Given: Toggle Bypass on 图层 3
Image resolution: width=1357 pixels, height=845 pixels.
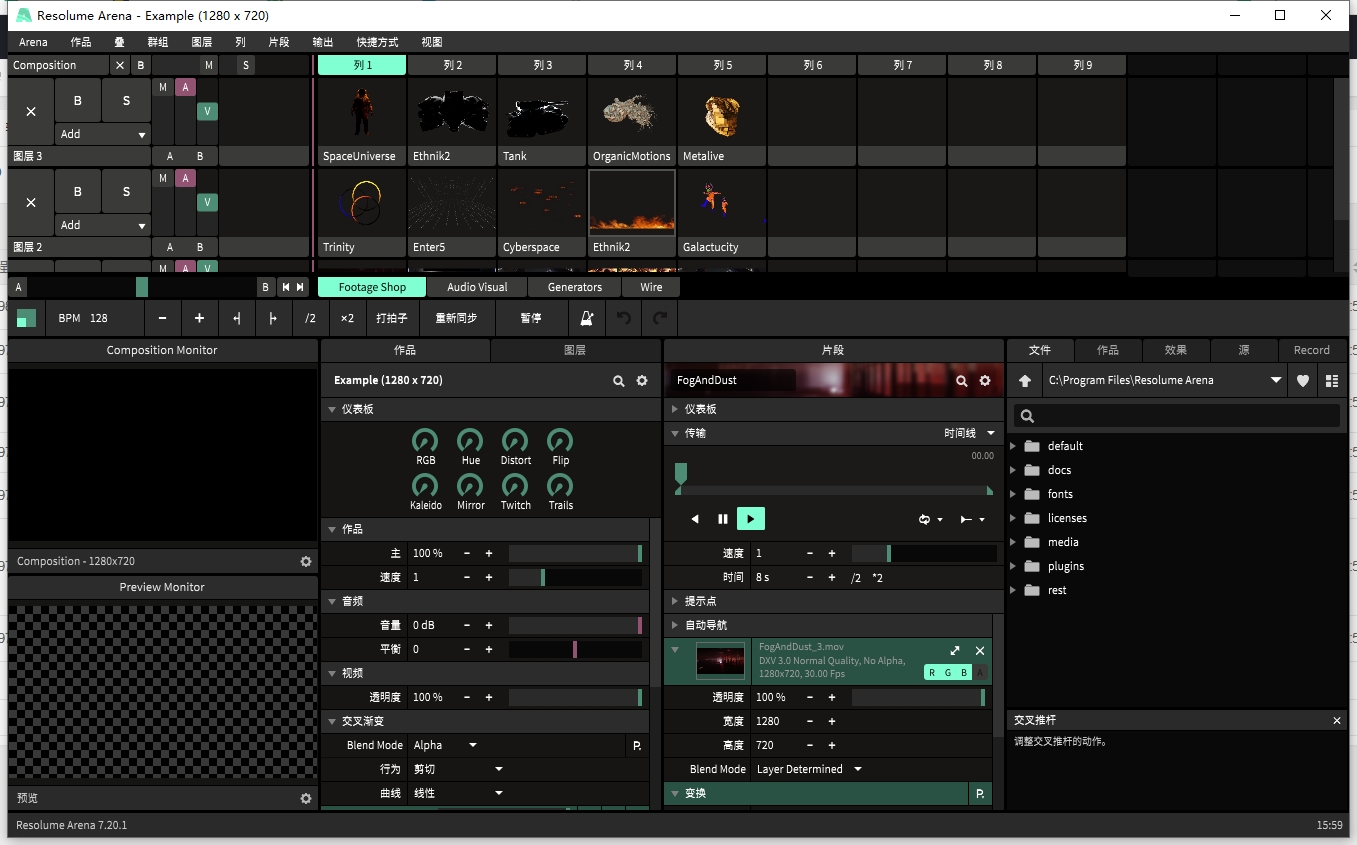Looking at the screenshot, I should coord(78,100).
